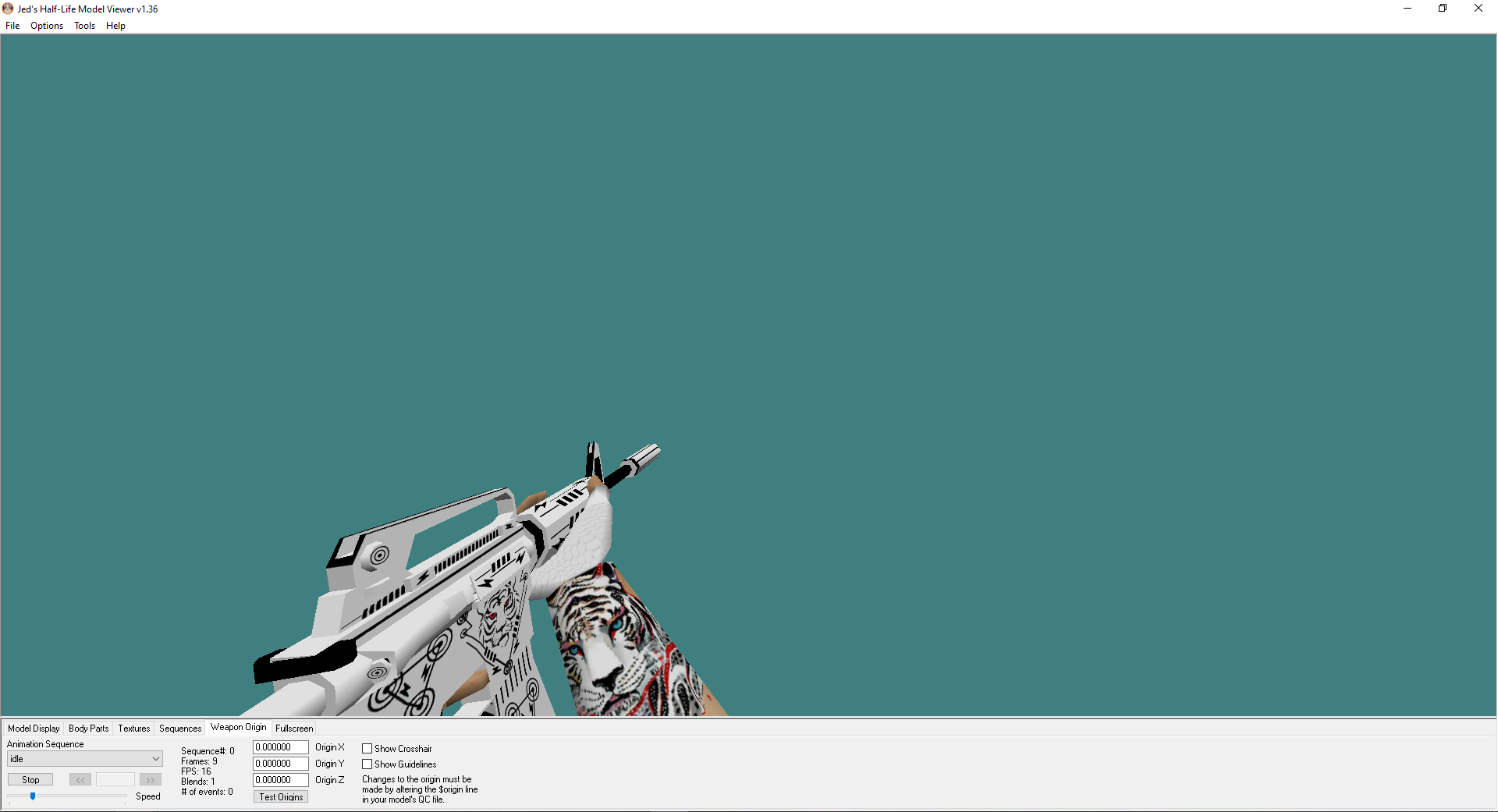Click the Test Origins button
Screen dimensions: 1498x812
click(x=281, y=796)
